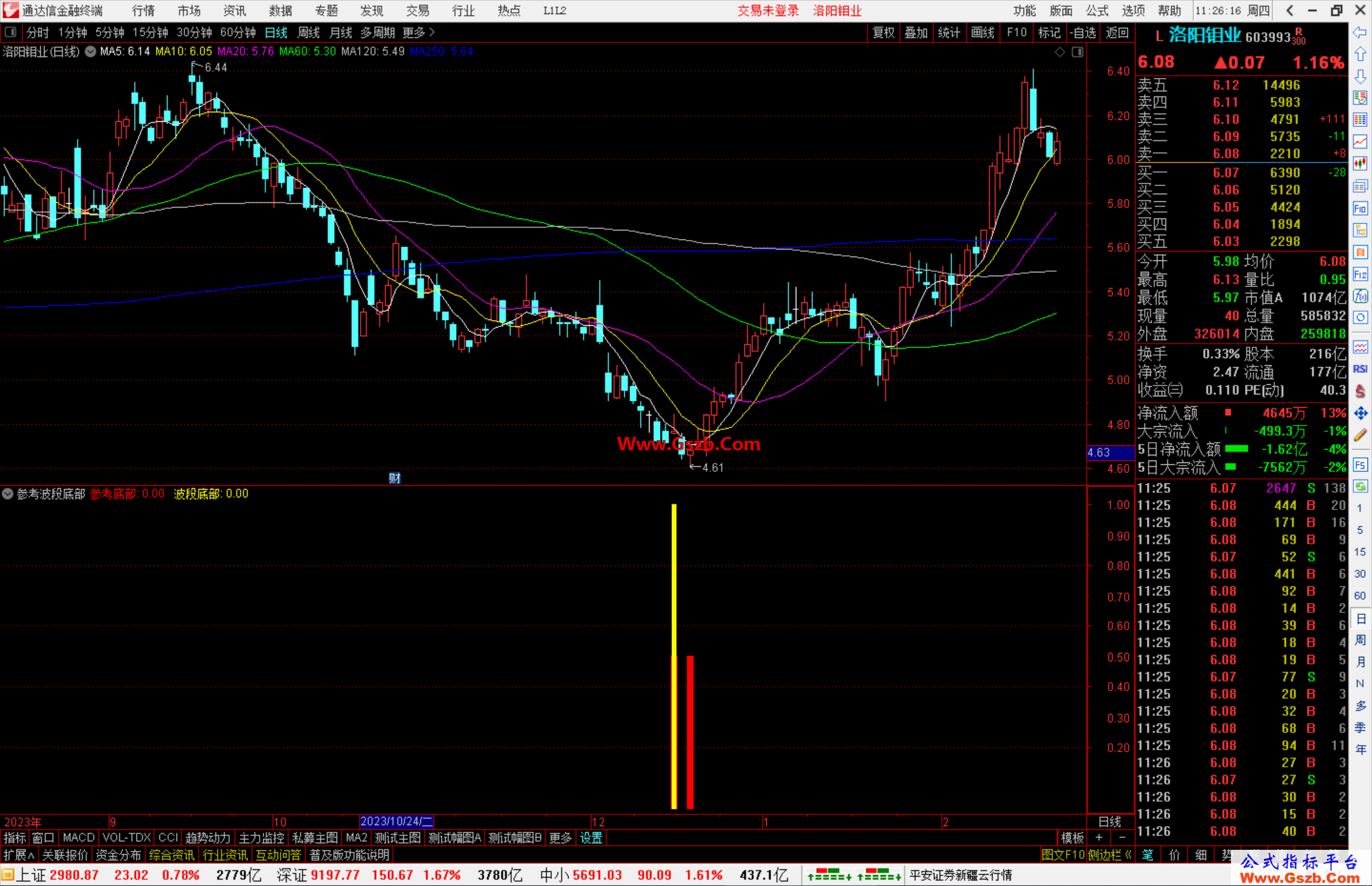
Task: Click the 画线 drawing button
Action: tap(983, 32)
